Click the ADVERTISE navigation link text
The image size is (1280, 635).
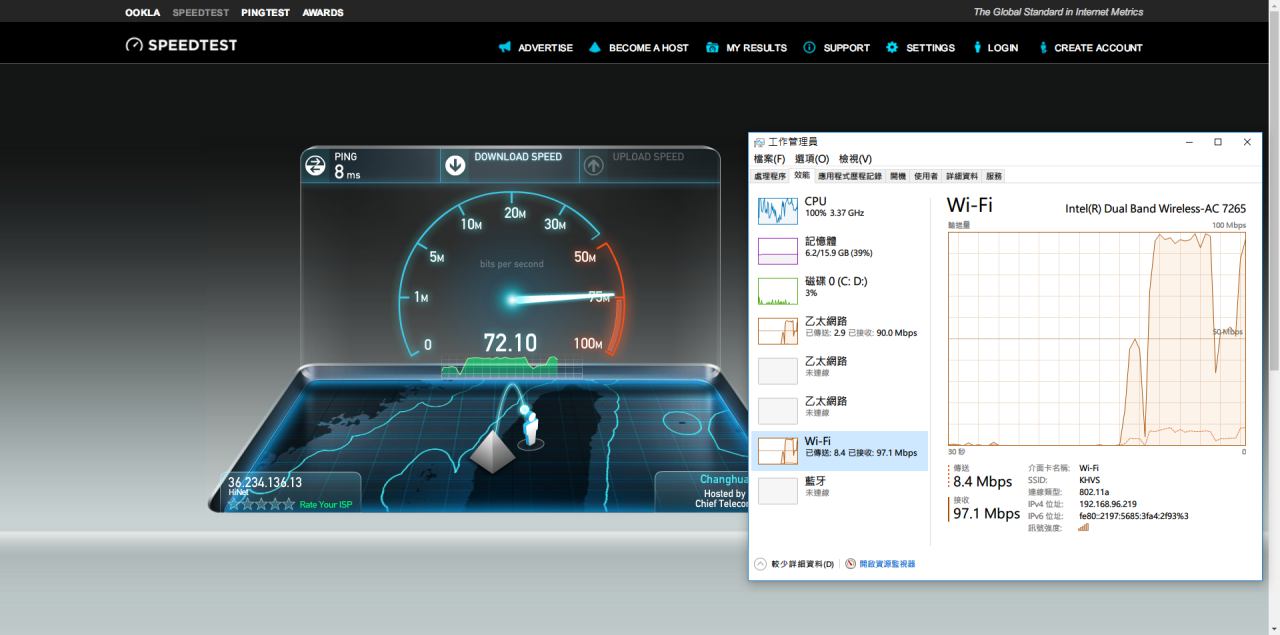click(x=545, y=48)
